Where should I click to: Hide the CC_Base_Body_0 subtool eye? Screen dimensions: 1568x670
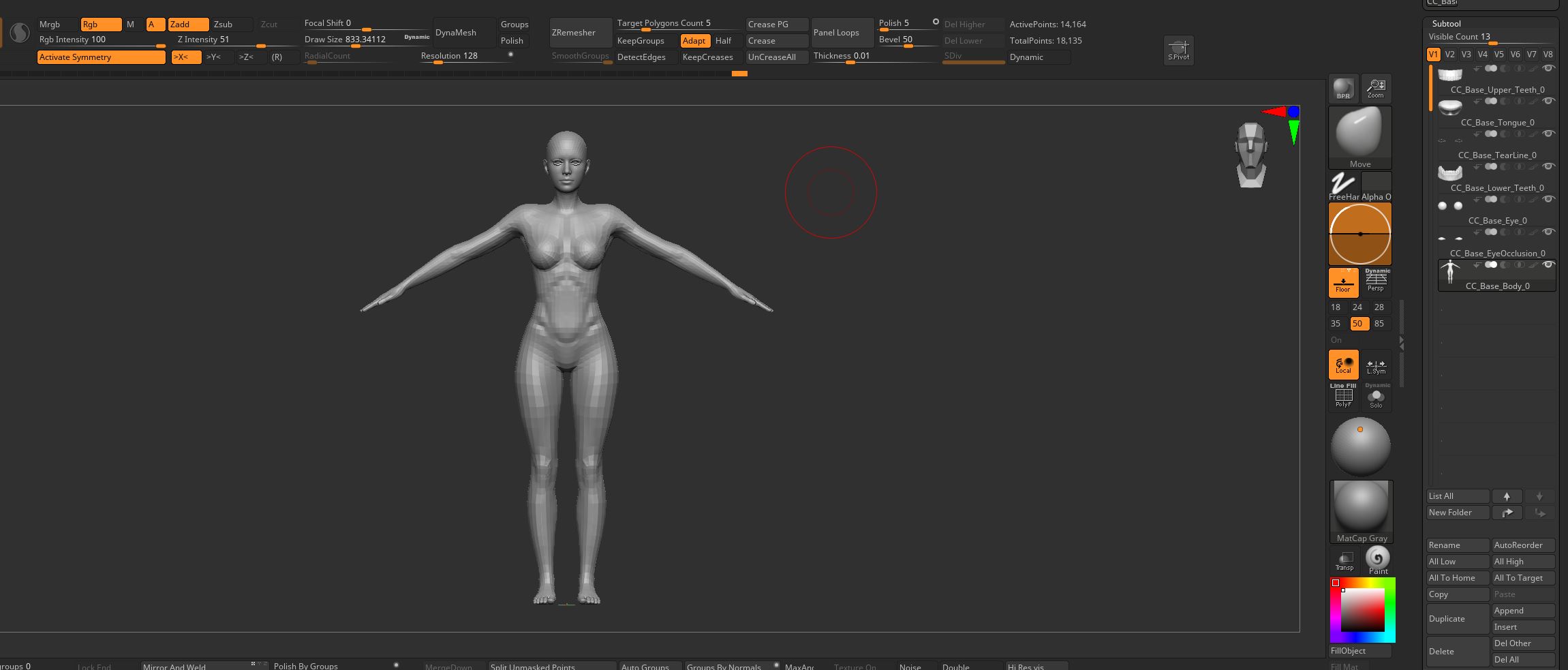(x=1548, y=265)
